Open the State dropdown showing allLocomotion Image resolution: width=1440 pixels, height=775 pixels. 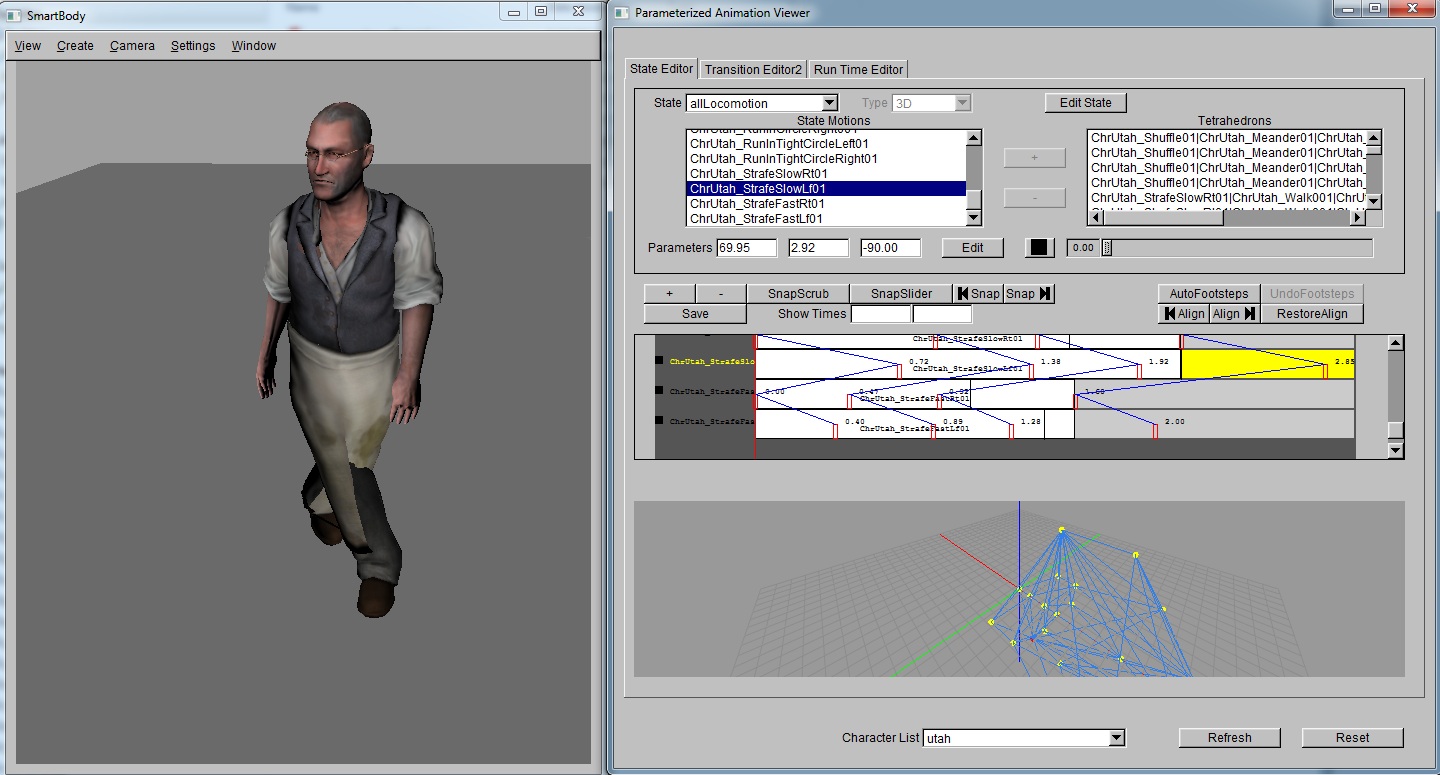pyautogui.click(x=762, y=103)
